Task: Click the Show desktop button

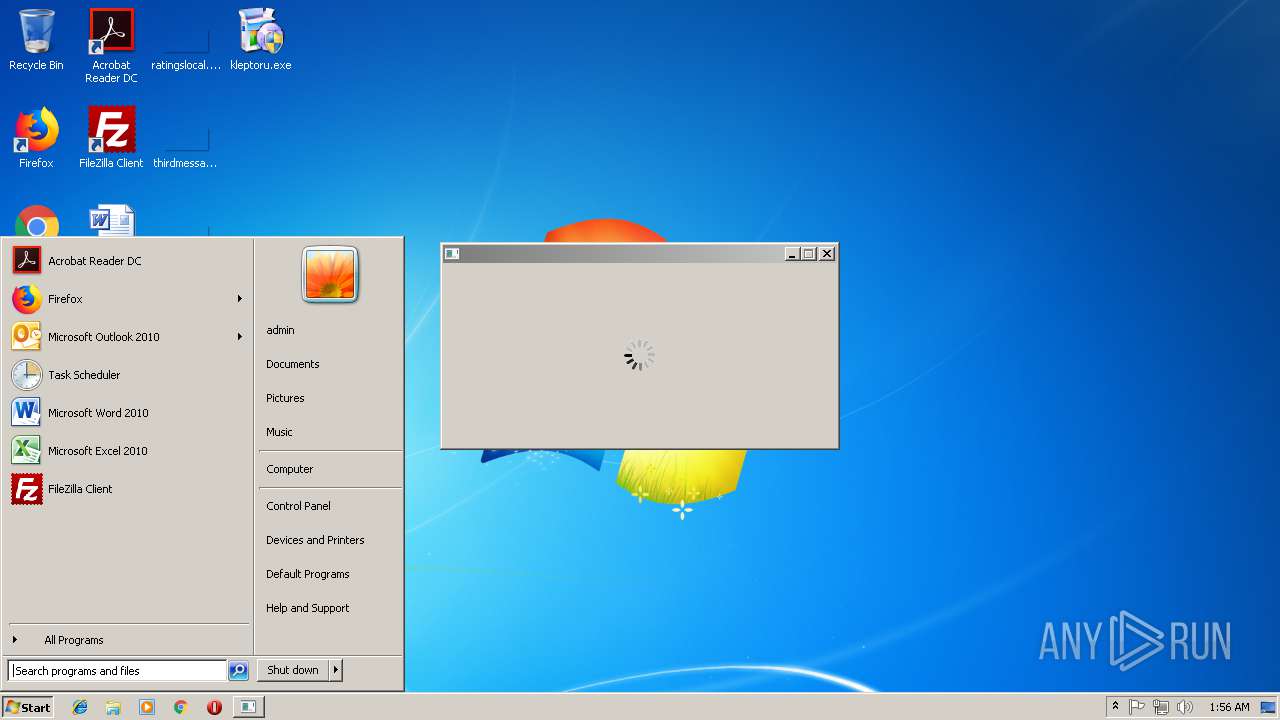Action: (x=1268, y=707)
